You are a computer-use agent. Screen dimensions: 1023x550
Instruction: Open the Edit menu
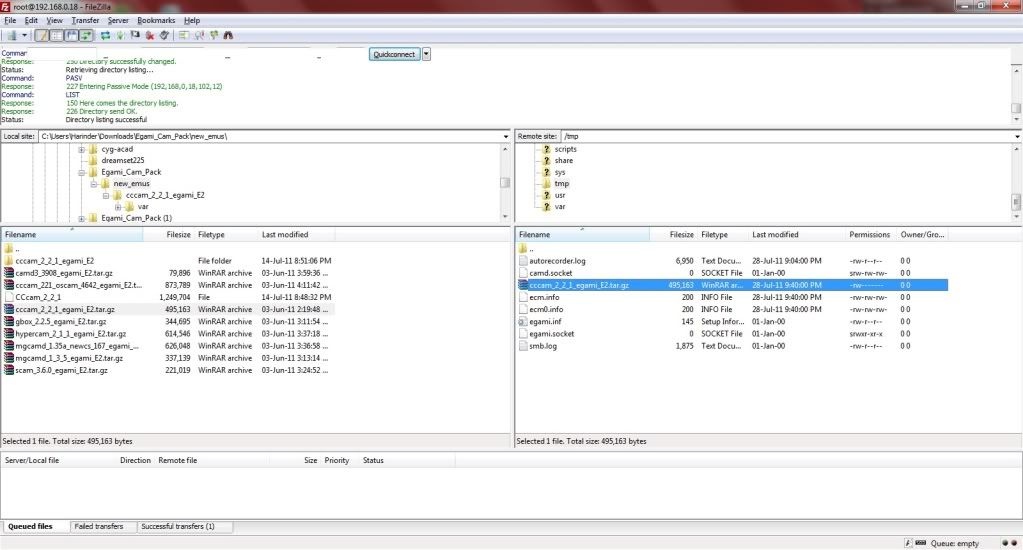coord(31,20)
